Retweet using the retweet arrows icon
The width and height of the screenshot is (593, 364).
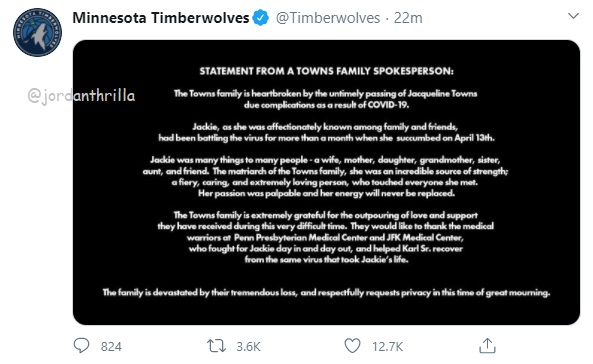click(x=216, y=346)
